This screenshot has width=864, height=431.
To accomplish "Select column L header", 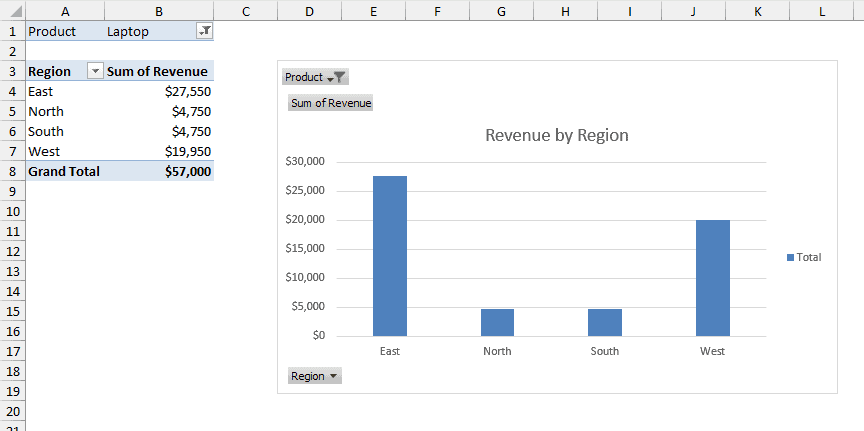I will click(822, 11).
